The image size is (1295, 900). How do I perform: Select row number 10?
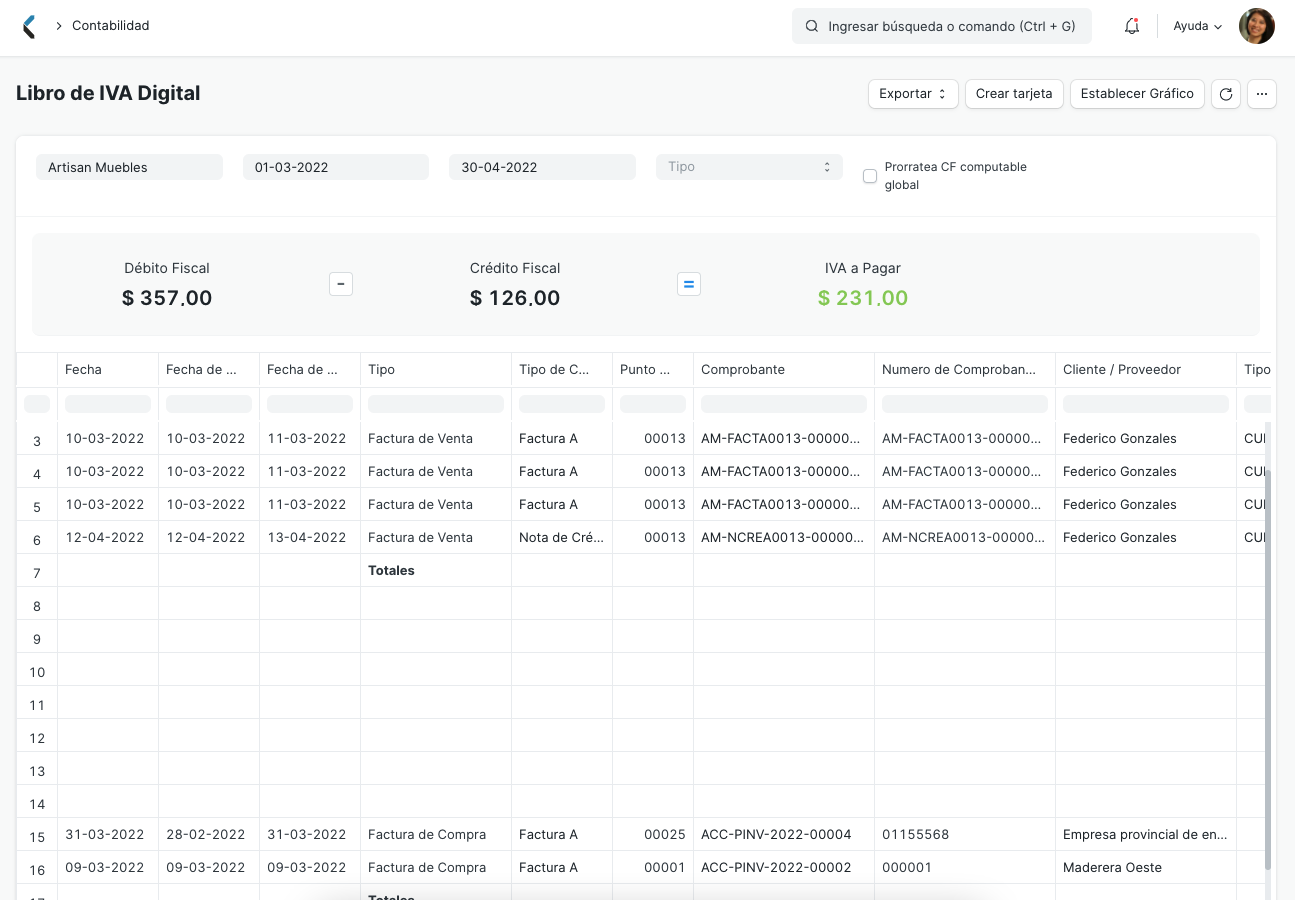point(37,670)
